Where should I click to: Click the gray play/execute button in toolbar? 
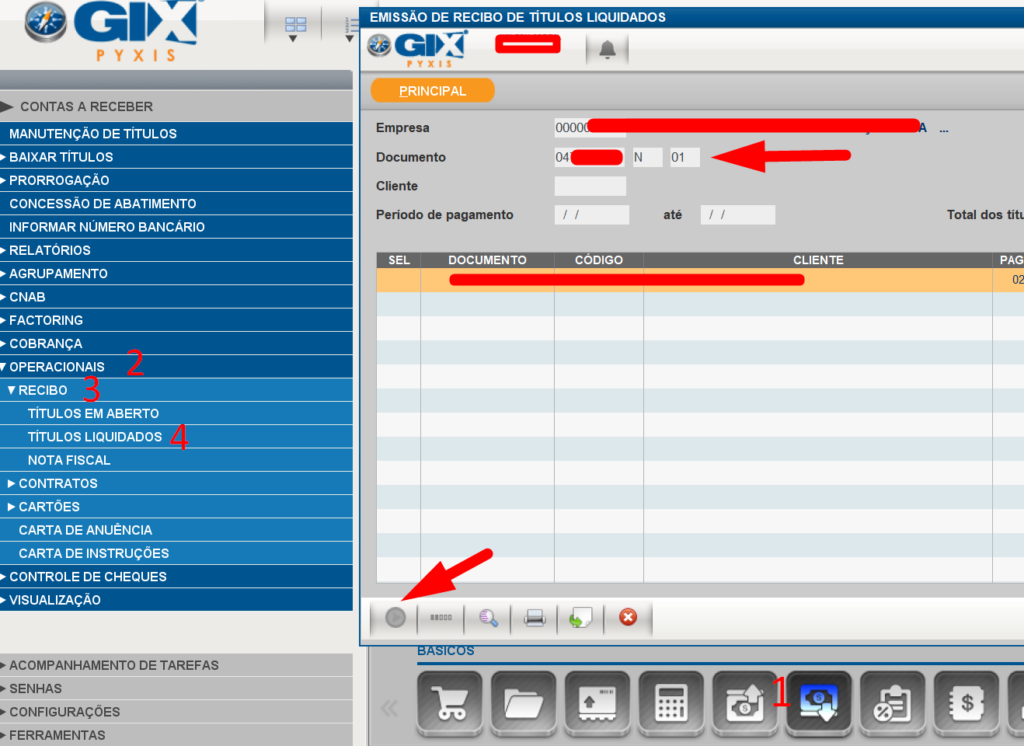(395, 618)
